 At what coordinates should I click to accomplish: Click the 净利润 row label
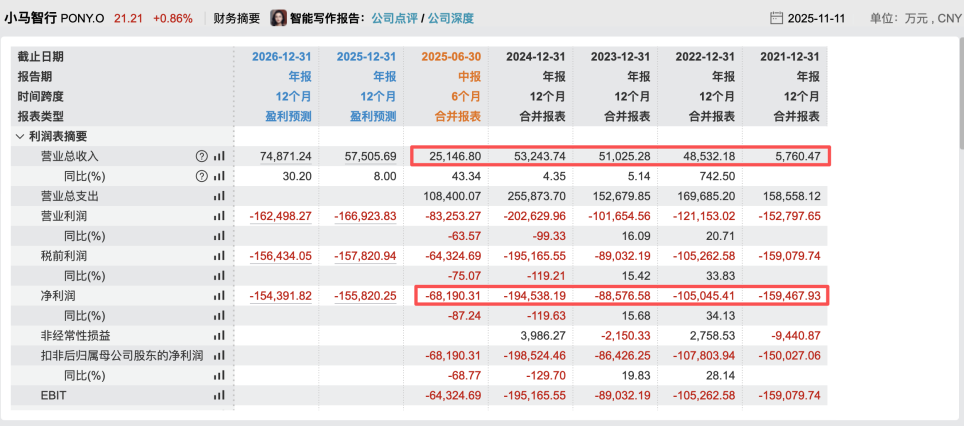58,296
